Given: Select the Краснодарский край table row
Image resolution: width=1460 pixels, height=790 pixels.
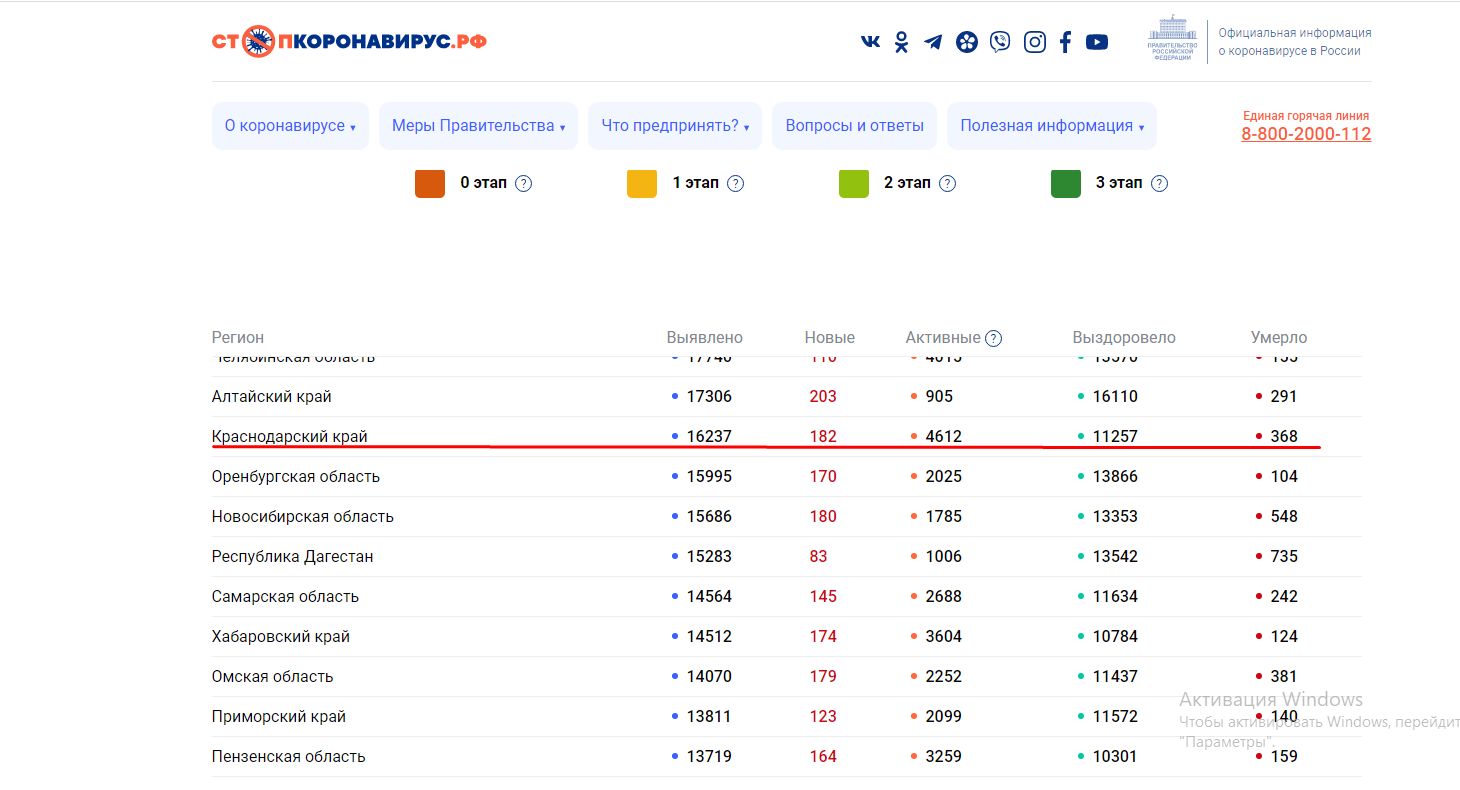Looking at the screenshot, I should pyautogui.click(x=290, y=437).
